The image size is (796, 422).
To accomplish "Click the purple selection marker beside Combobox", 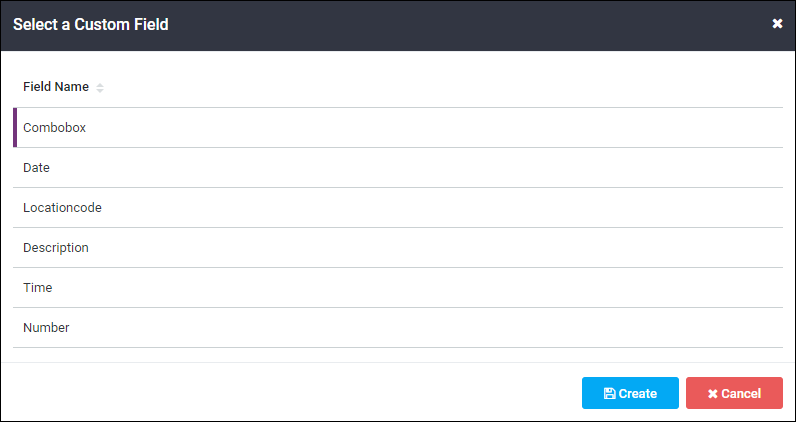I will tap(15, 127).
